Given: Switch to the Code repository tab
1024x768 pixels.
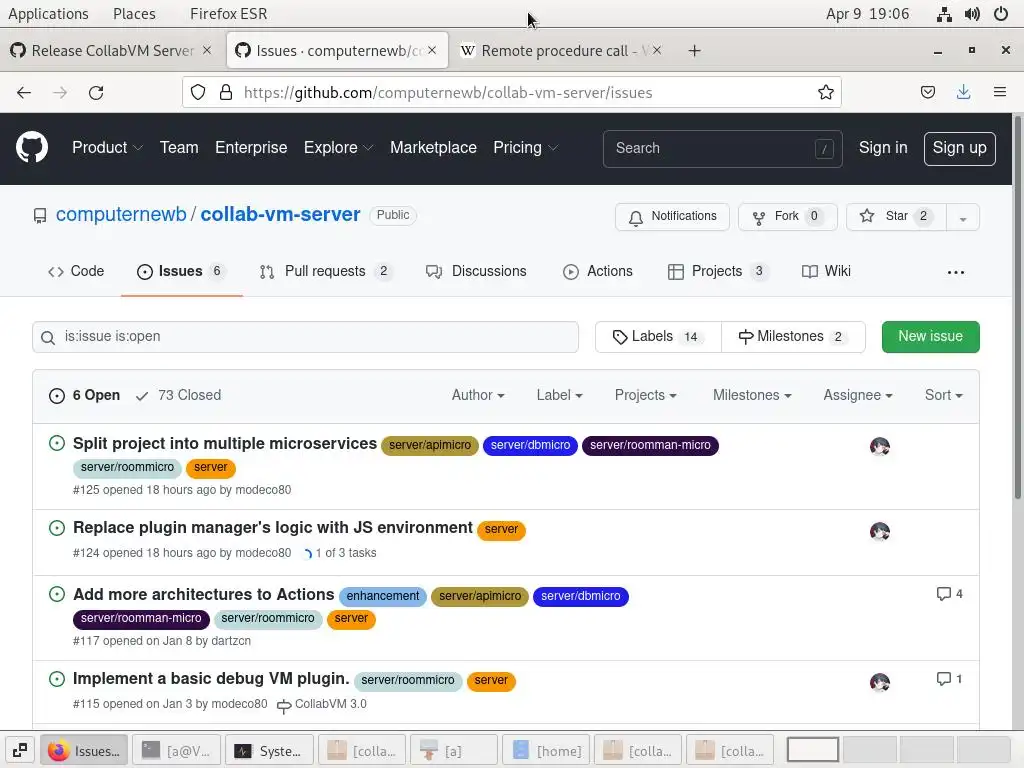Looking at the screenshot, I should coord(76,271).
